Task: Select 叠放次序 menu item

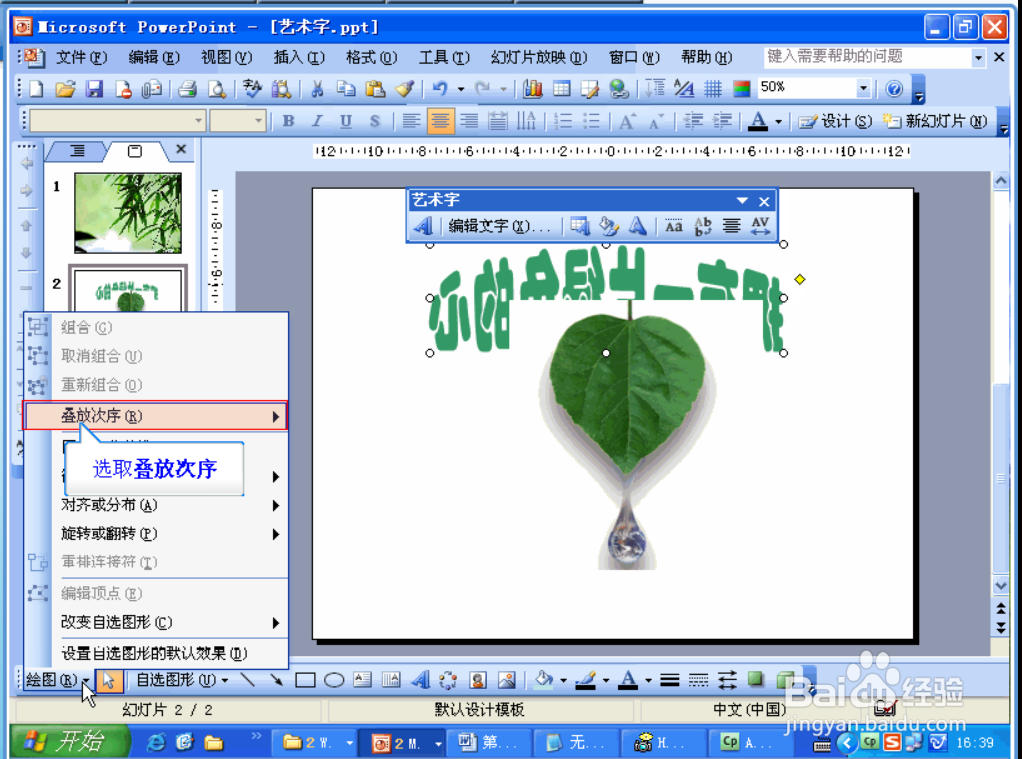Action: (156, 415)
